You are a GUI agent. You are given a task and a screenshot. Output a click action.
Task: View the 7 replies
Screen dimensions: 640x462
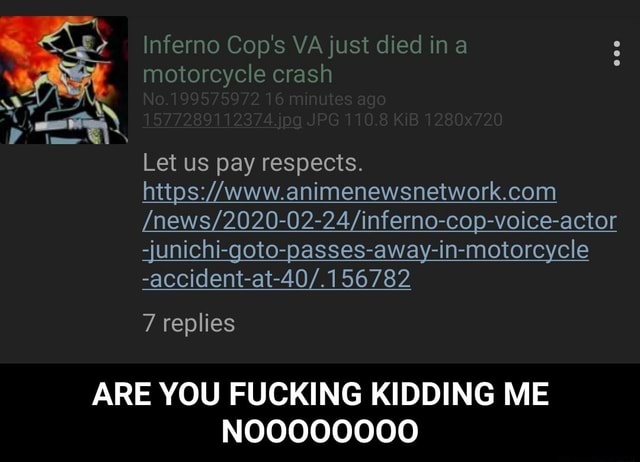[x=189, y=323]
